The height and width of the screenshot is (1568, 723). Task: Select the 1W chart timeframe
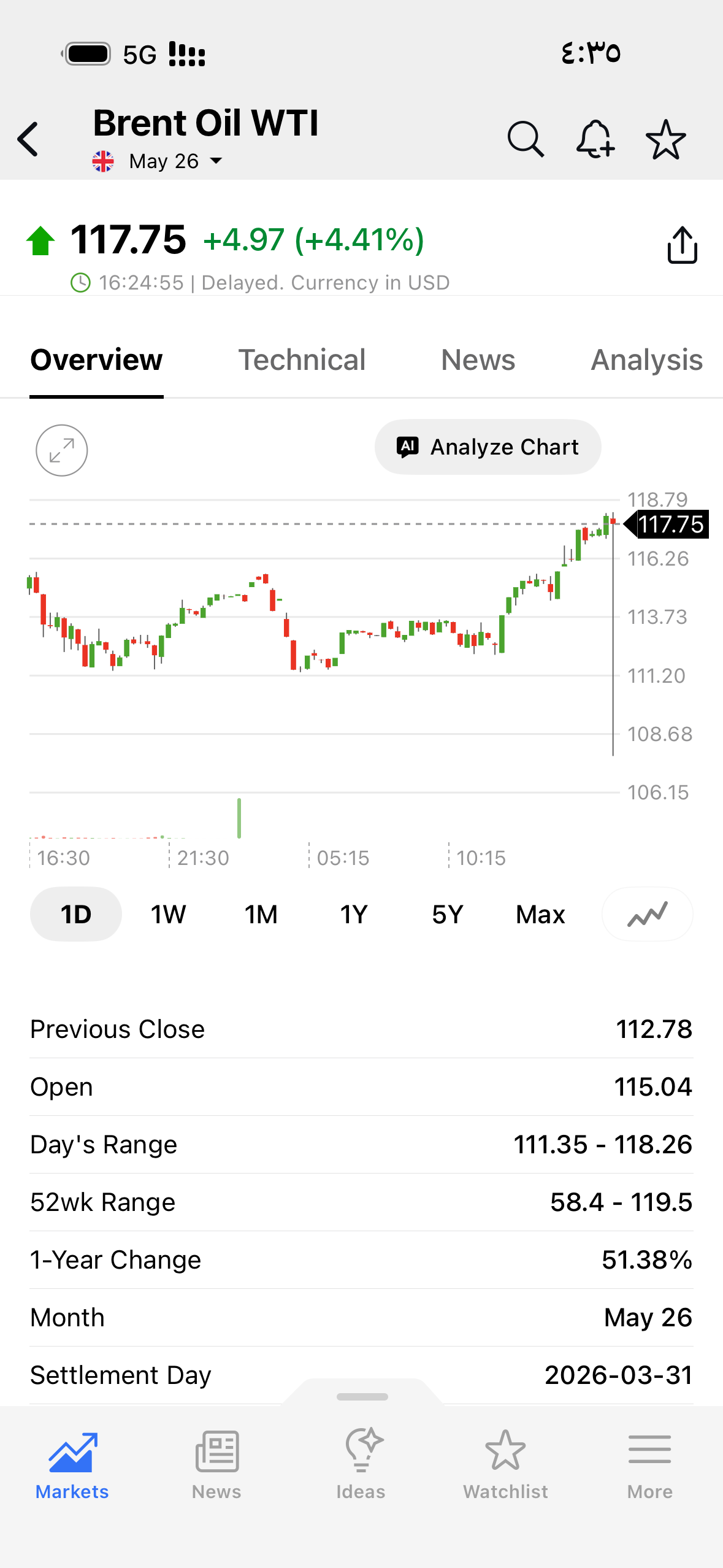(x=168, y=914)
